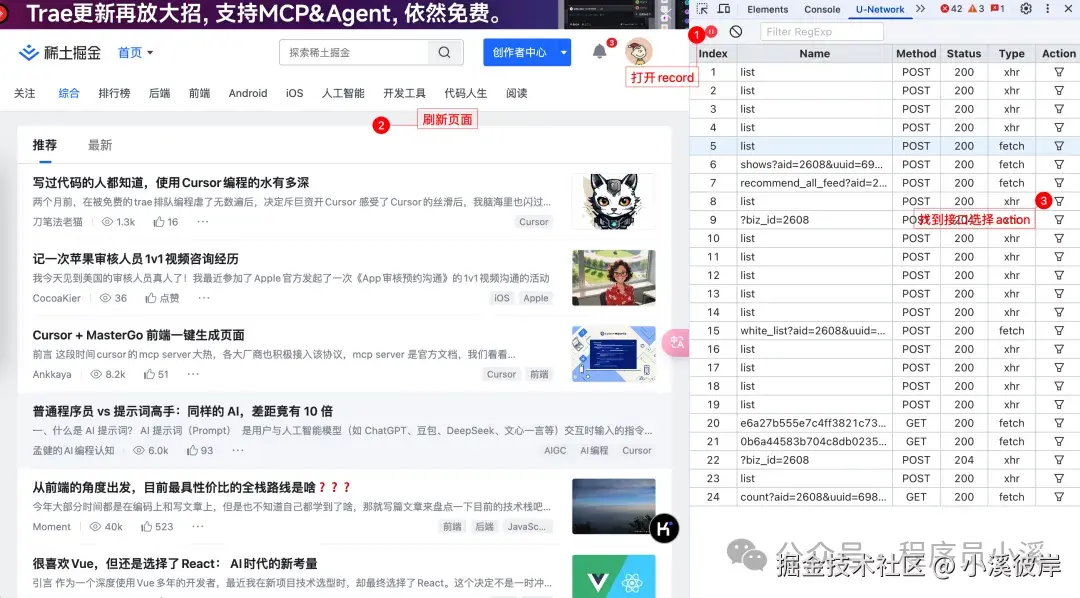Viewport: 1080px width, 598px height.
Task: Click the error count badge showing 42
Action: (x=951, y=9)
